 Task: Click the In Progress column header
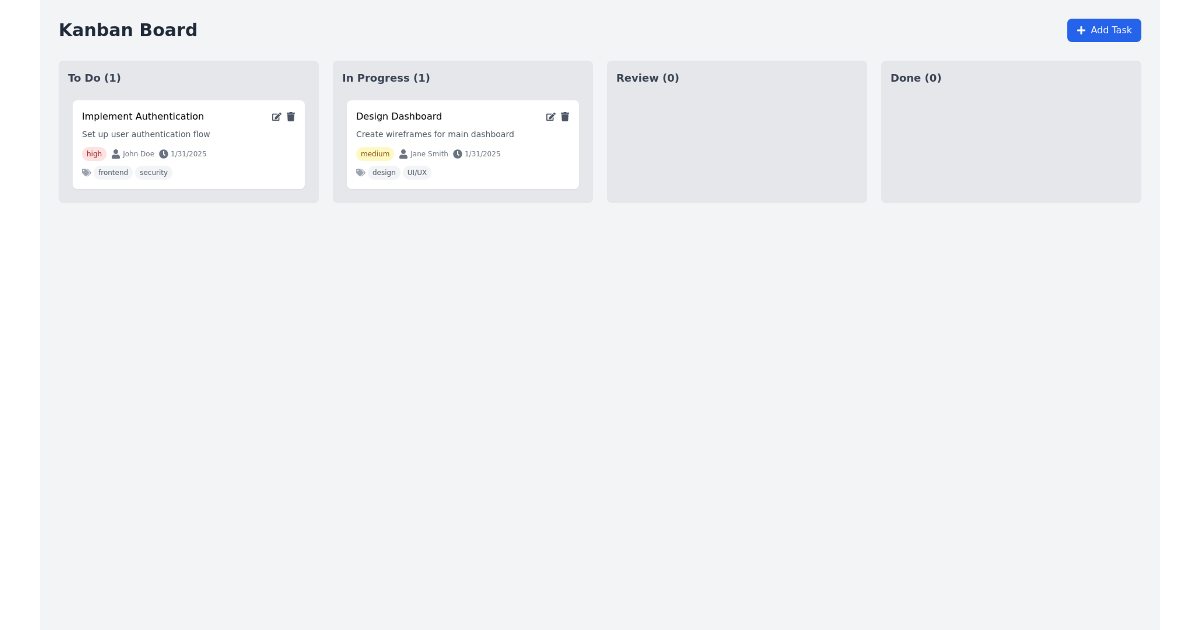tap(386, 78)
